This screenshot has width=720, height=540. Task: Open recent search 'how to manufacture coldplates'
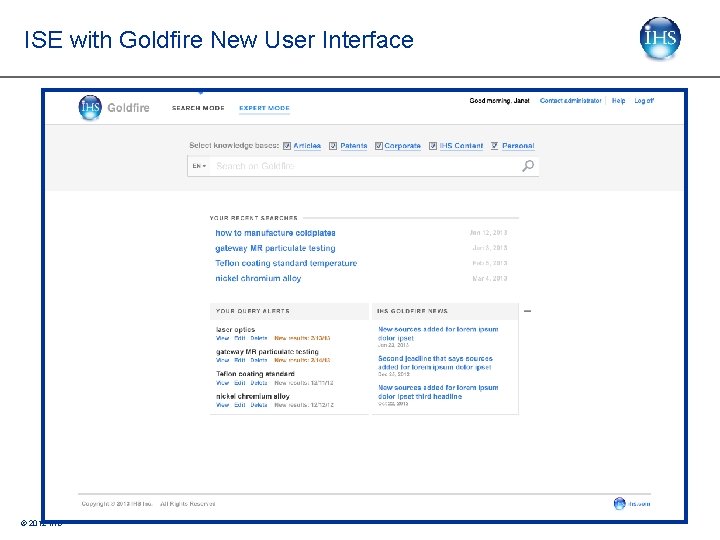point(275,233)
